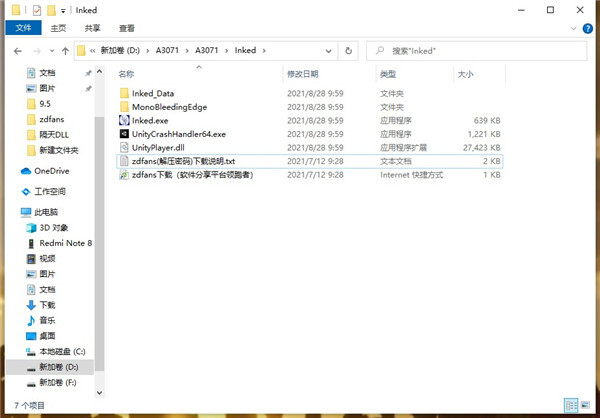This screenshot has width=600, height=418.
Task: Click the 音乐 note icon
Action: tap(31, 320)
